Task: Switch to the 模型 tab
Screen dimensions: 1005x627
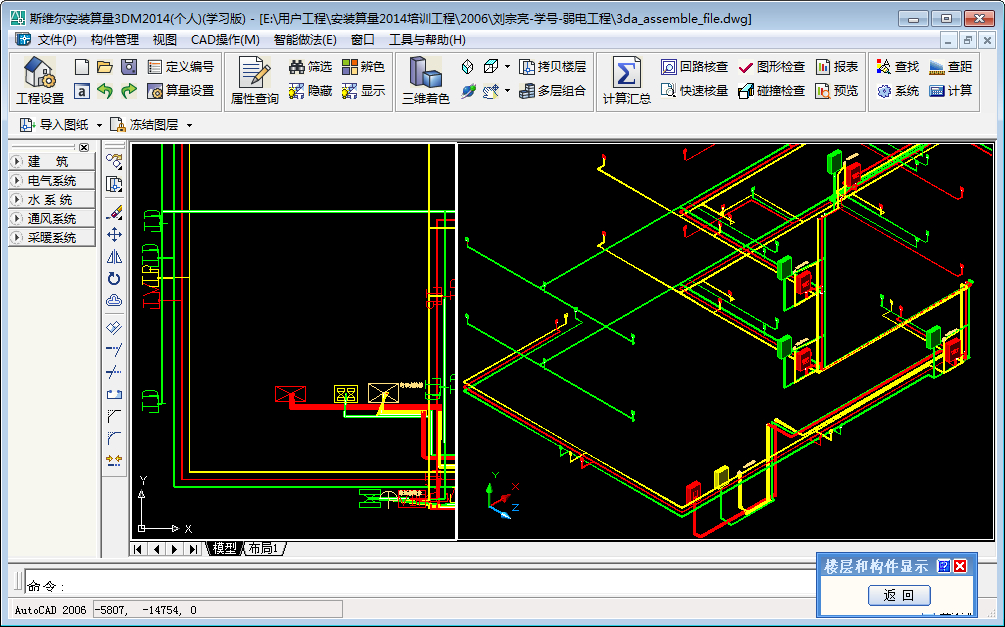Action: (224, 549)
